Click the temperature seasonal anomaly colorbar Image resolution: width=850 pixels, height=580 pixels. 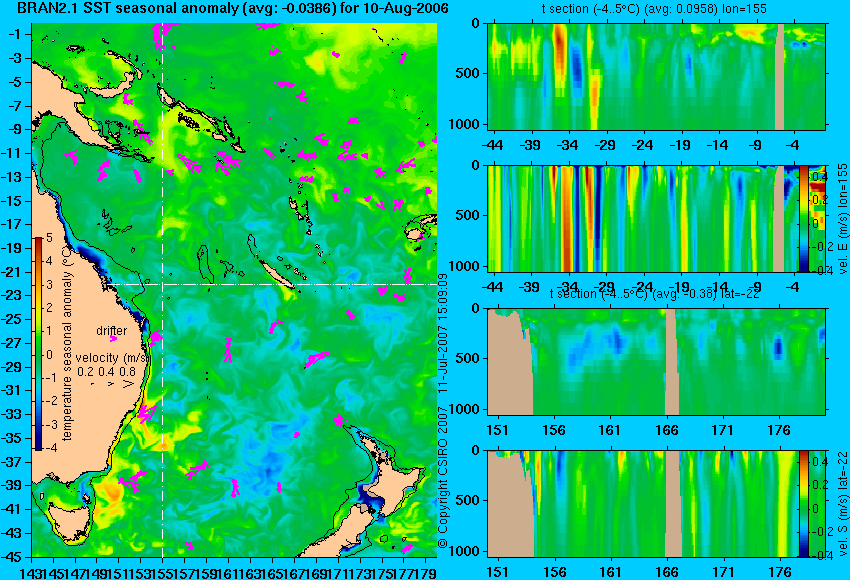[x=38, y=344]
